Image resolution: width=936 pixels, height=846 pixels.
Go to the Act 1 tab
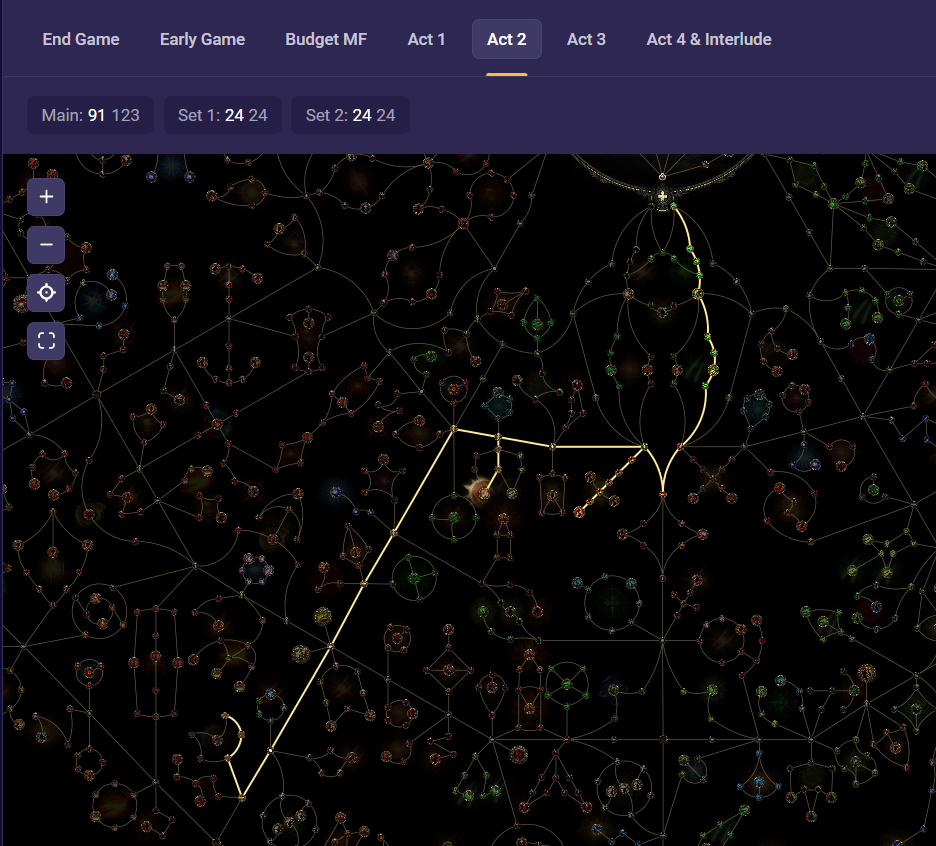(426, 39)
